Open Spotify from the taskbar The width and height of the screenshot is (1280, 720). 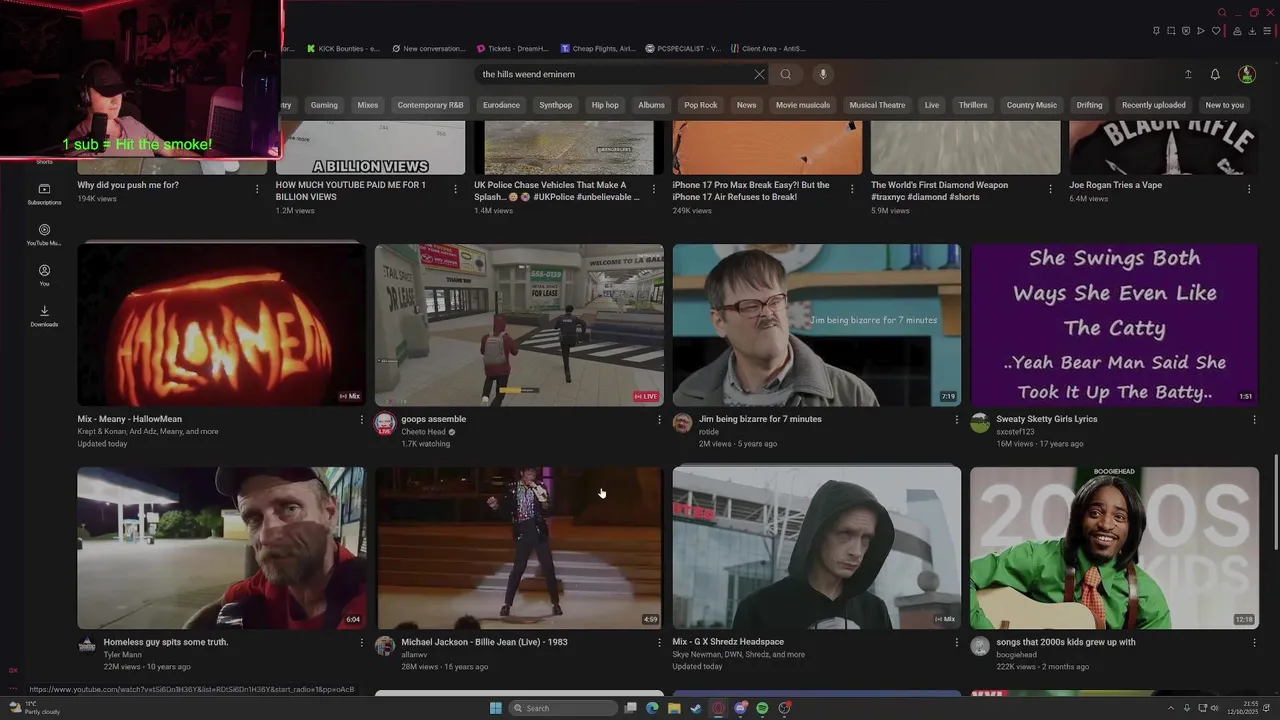pos(762,708)
